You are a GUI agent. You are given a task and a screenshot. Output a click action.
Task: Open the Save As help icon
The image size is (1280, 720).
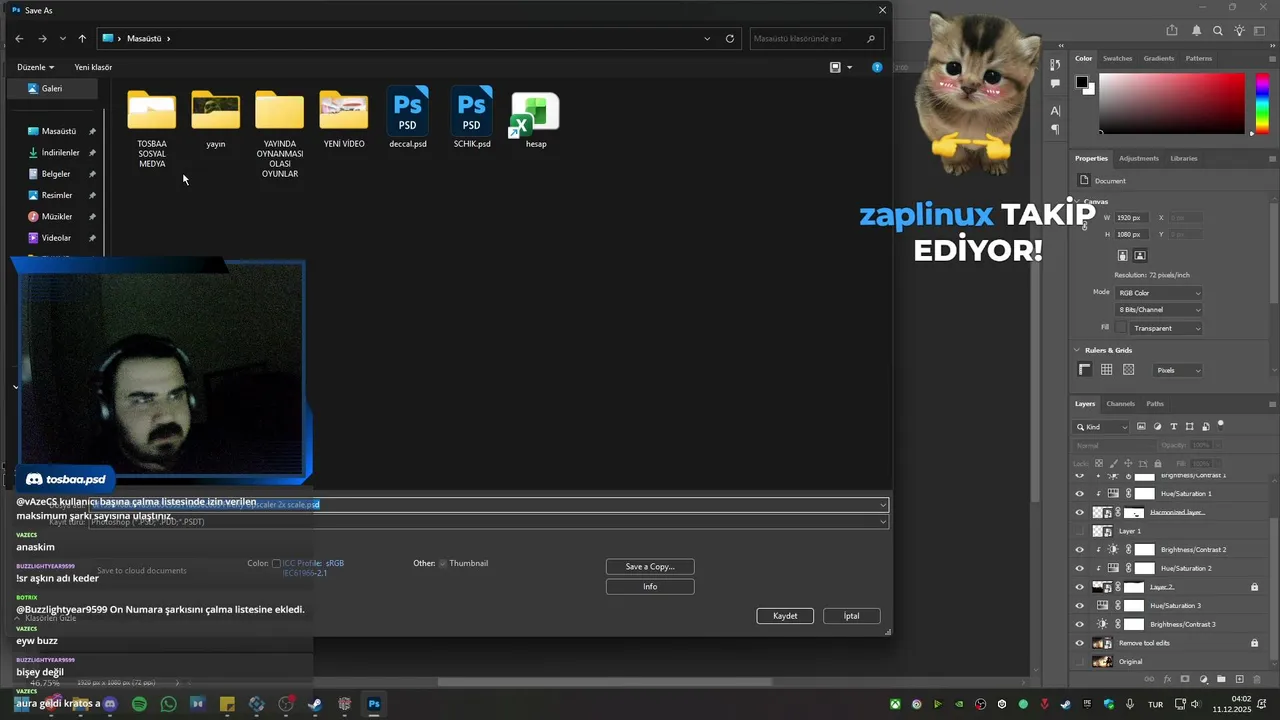(877, 67)
